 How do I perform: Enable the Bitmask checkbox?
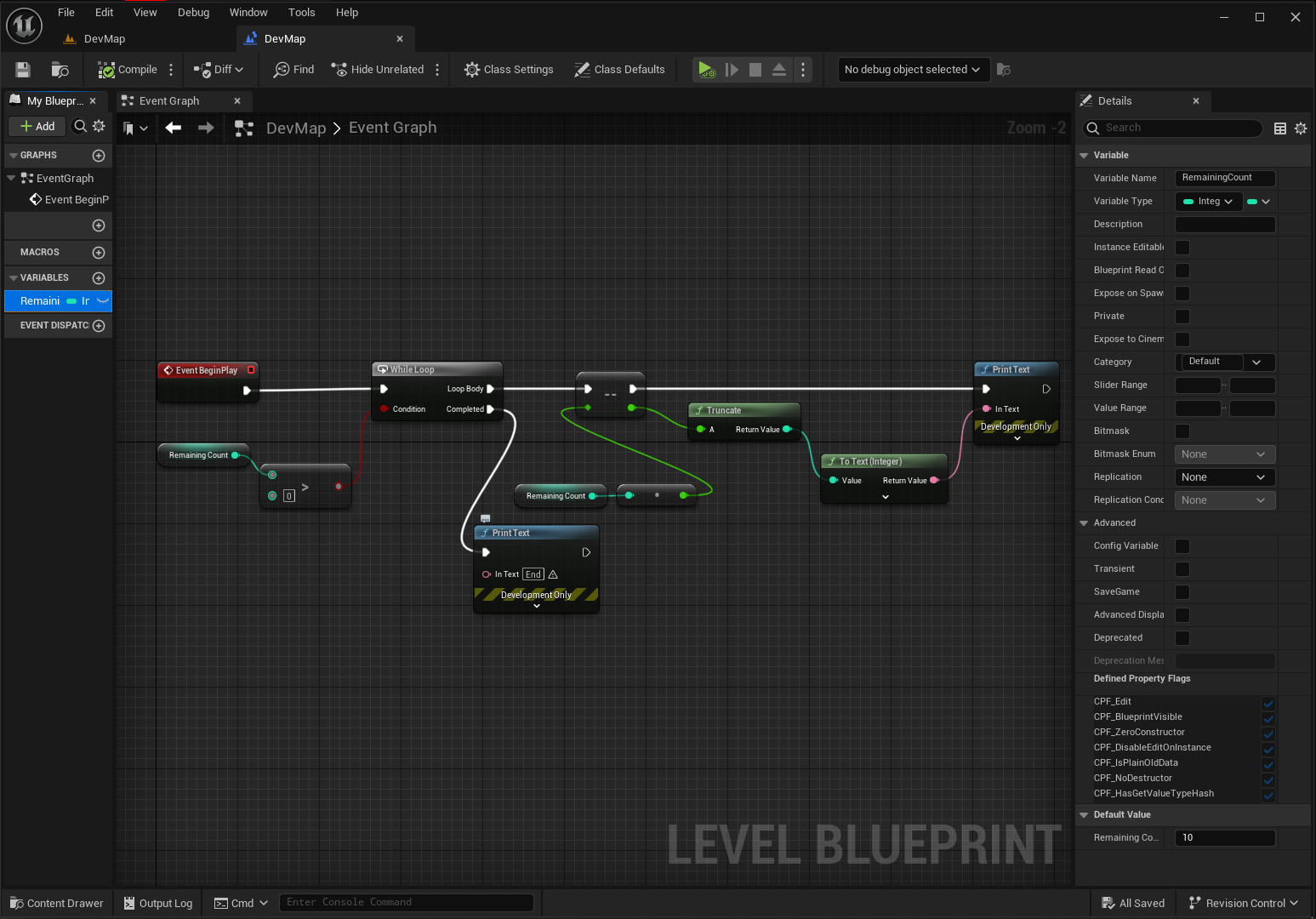tap(1182, 431)
